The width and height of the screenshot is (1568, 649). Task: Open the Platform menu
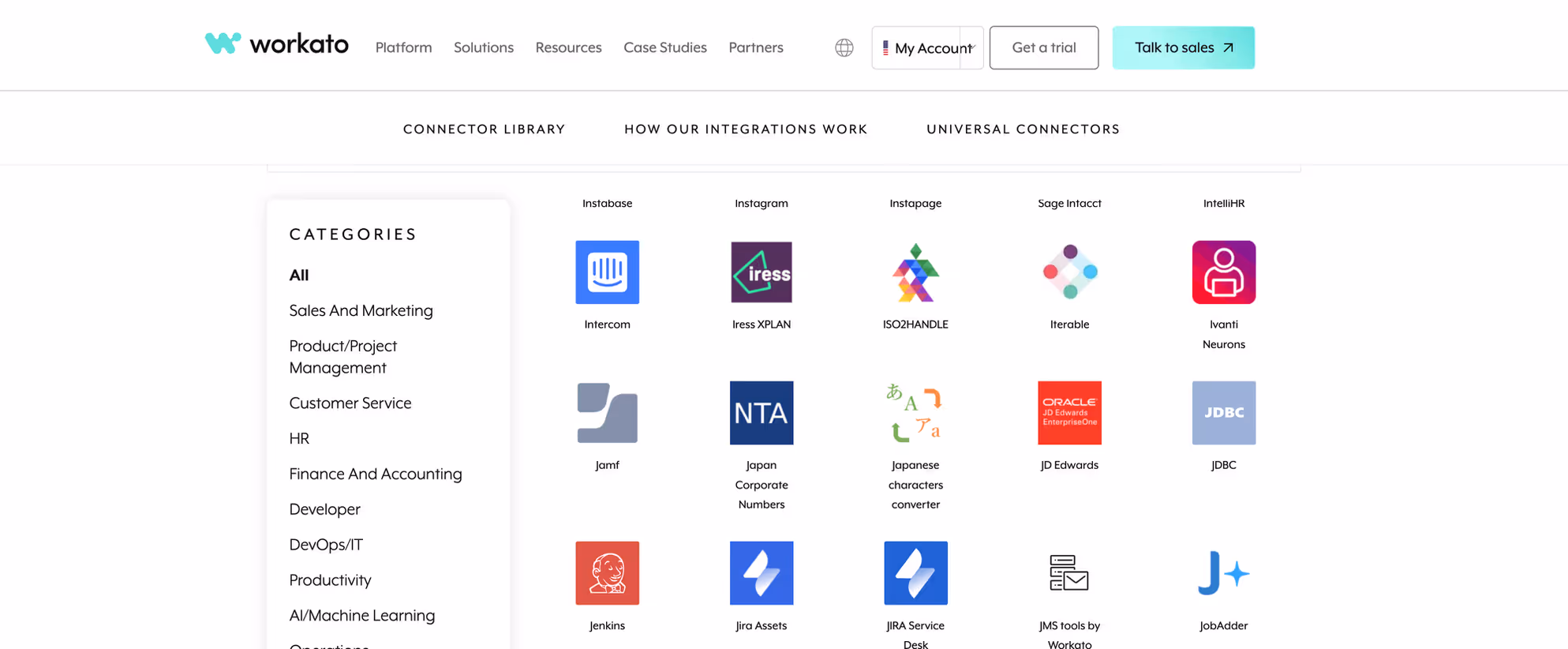[403, 47]
